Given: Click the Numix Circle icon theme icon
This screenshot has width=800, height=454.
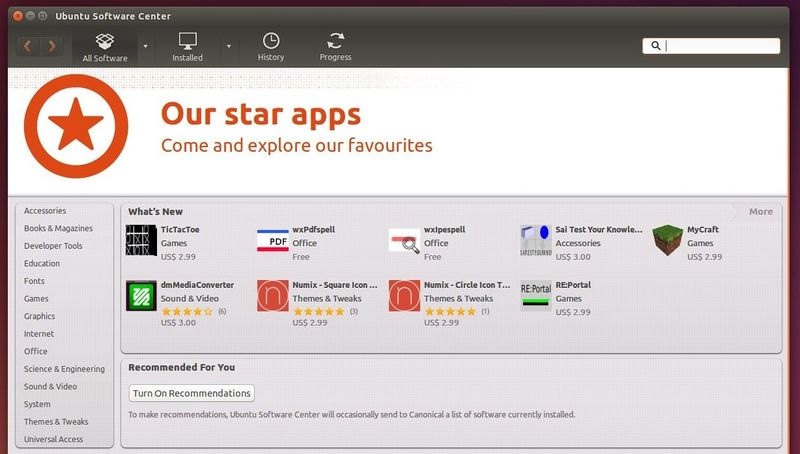Looking at the screenshot, I should pos(404,295).
